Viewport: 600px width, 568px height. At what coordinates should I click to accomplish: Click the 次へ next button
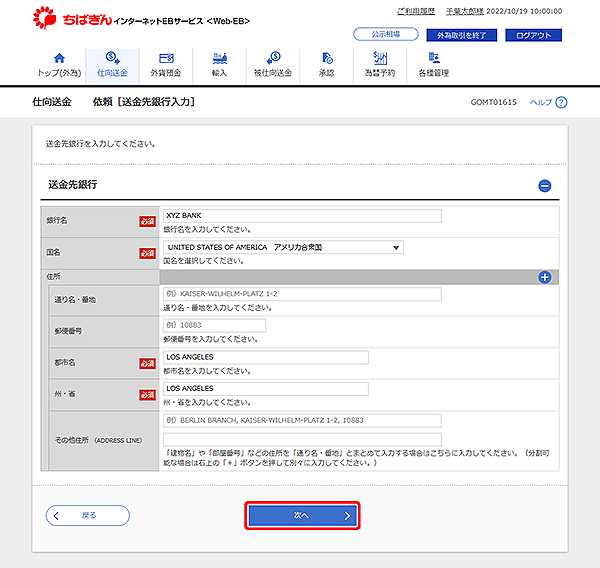pyautogui.click(x=302, y=516)
